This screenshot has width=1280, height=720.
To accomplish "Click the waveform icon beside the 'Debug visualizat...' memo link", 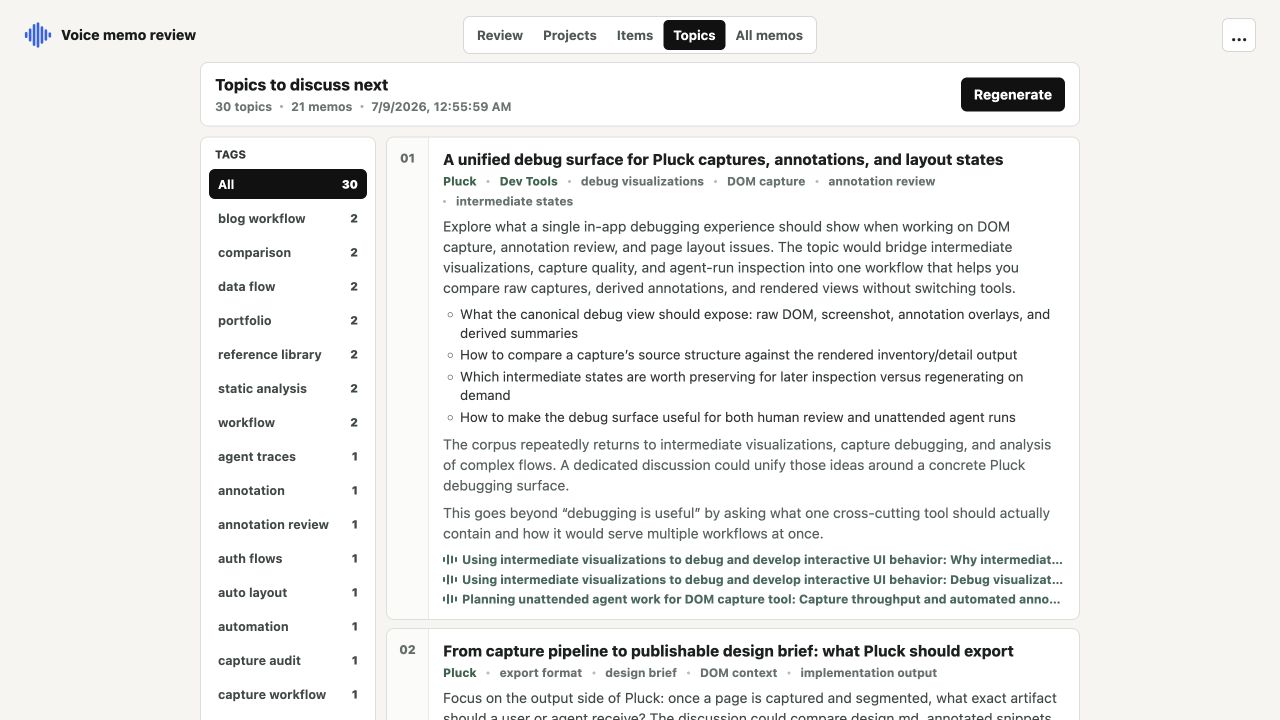I will (450, 580).
